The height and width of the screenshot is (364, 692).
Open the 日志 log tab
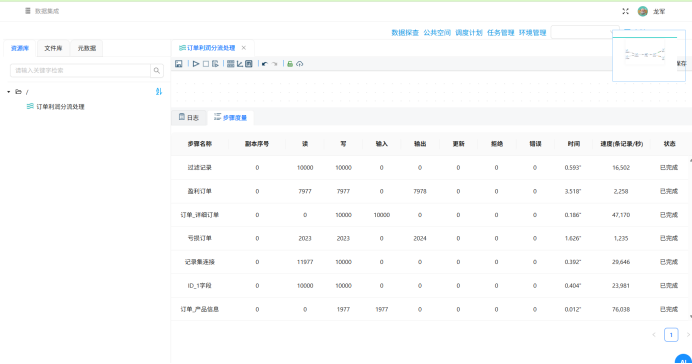click(189, 117)
